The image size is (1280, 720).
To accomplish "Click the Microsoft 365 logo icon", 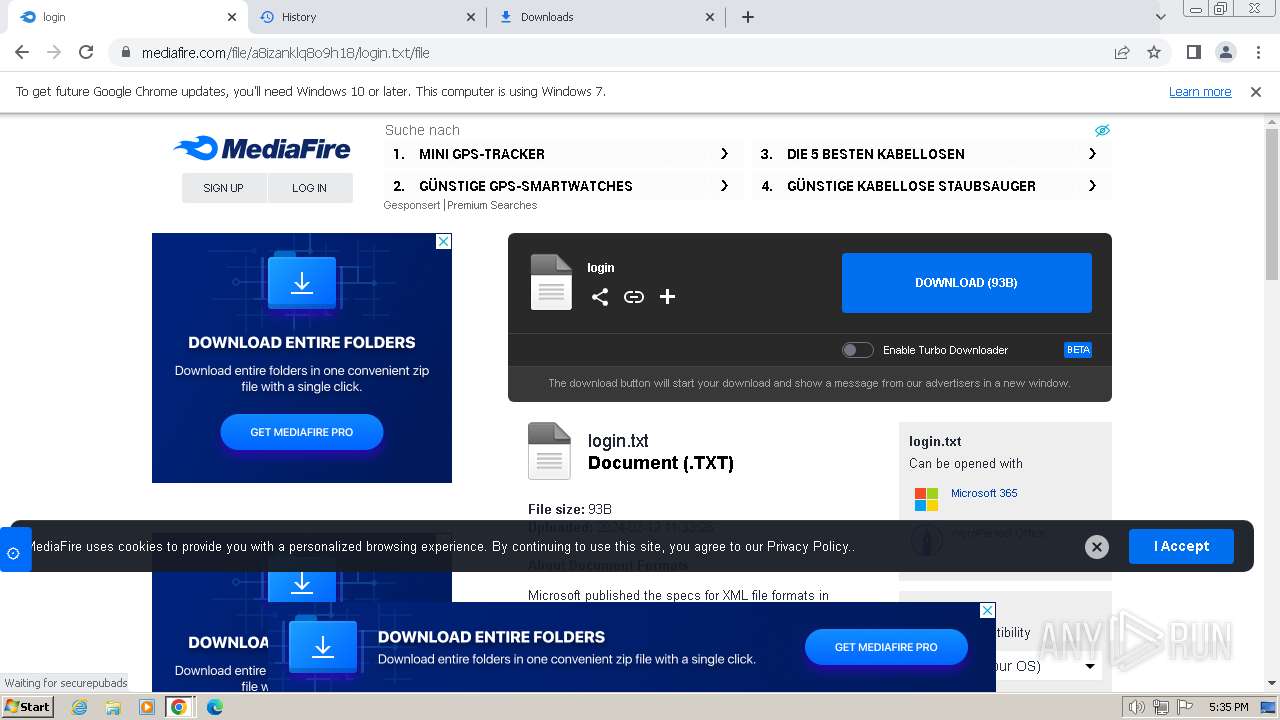I will (927, 498).
